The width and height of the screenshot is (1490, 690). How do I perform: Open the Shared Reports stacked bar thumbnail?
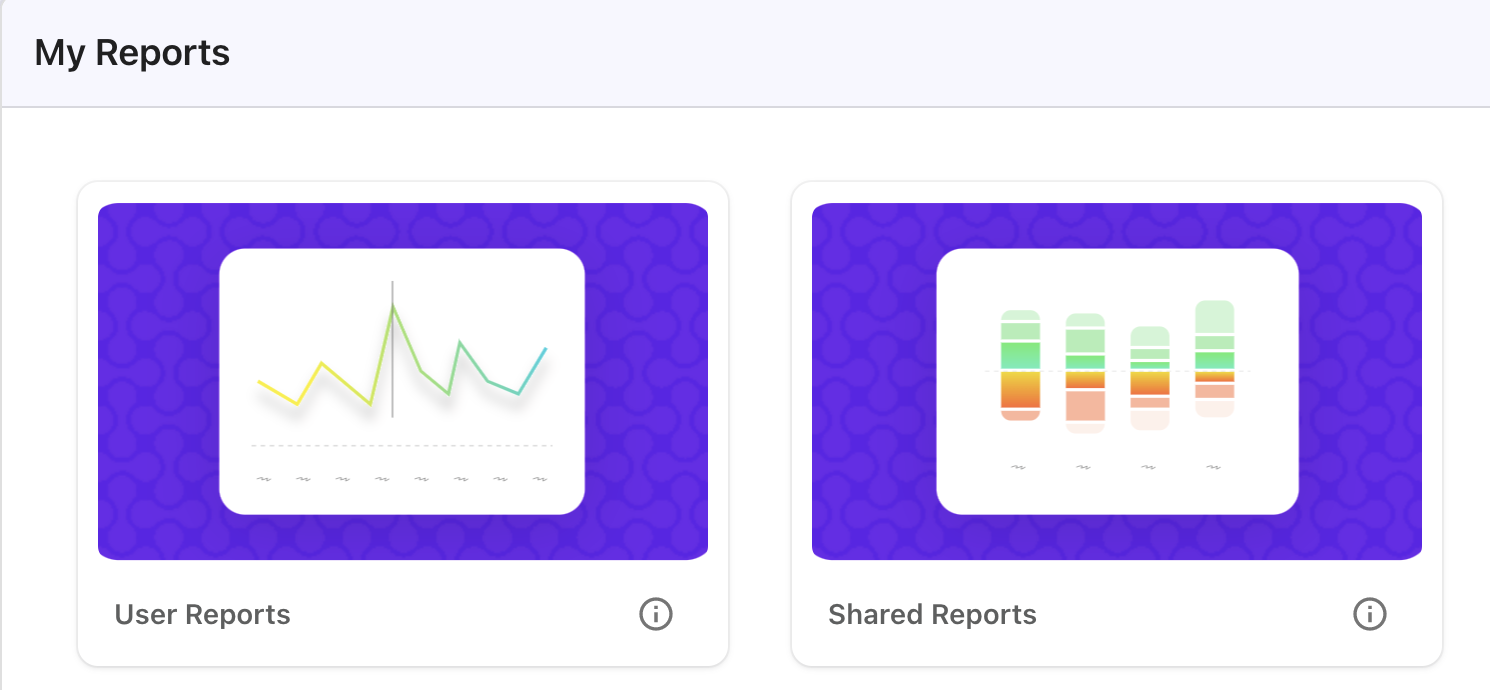point(1116,381)
